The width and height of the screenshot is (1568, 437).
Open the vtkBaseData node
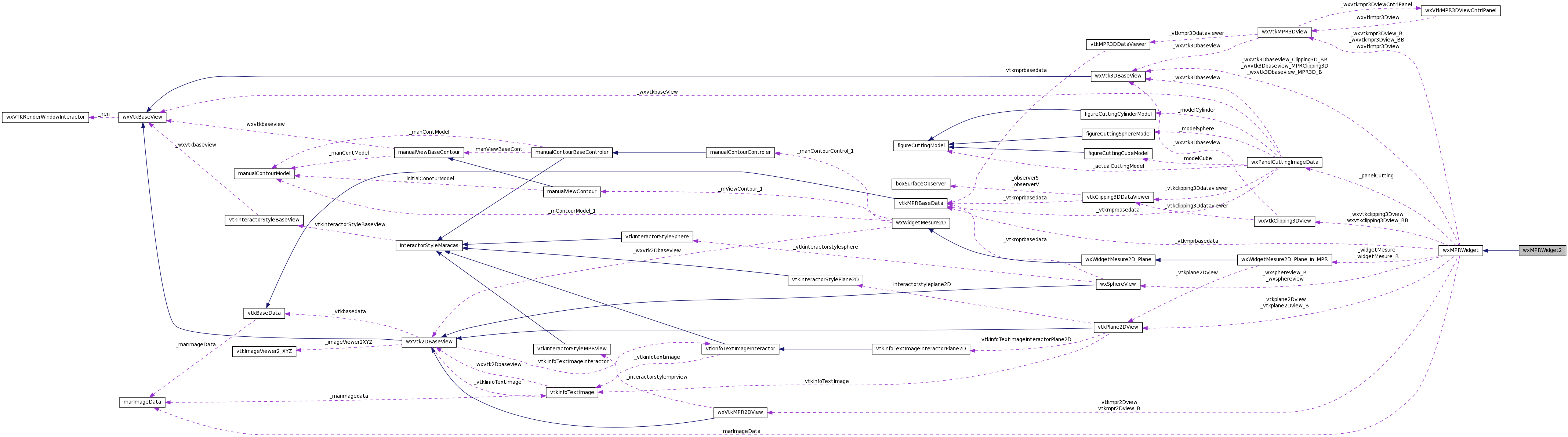pyautogui.click(x=264, y=314)
